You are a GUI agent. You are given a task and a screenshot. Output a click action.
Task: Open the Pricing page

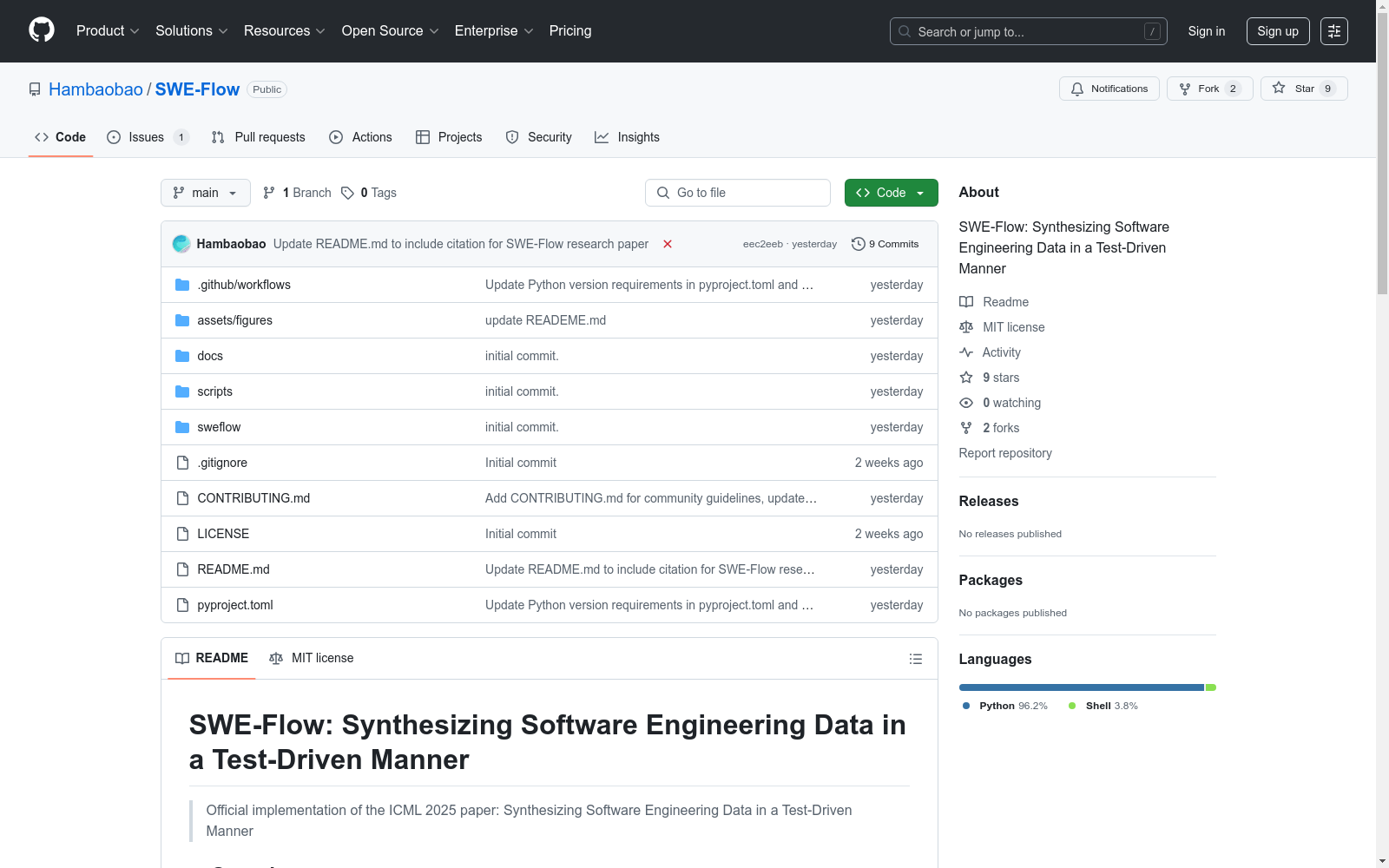pos(570,31)
